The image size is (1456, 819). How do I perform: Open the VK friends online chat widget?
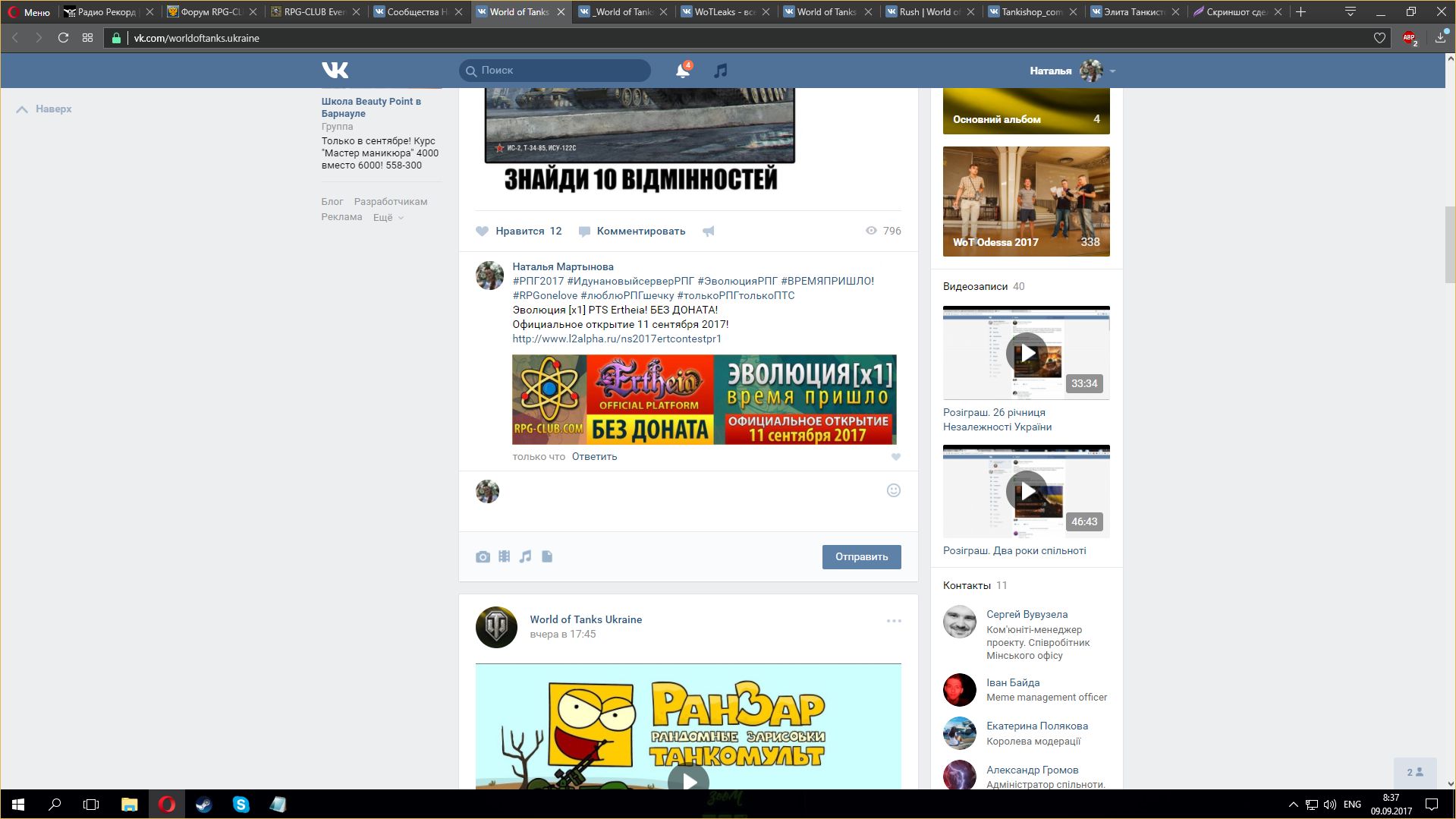click(x=1415, y=772)
